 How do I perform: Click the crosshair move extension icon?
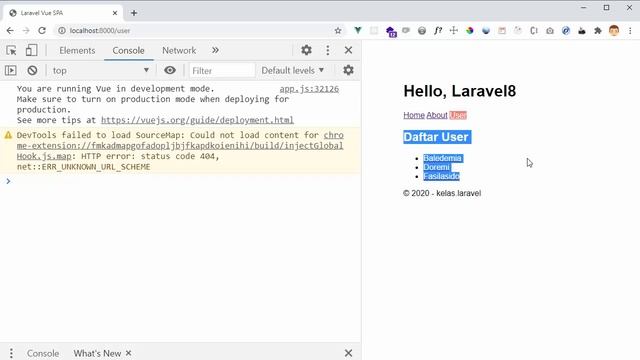tap(453, 31)
